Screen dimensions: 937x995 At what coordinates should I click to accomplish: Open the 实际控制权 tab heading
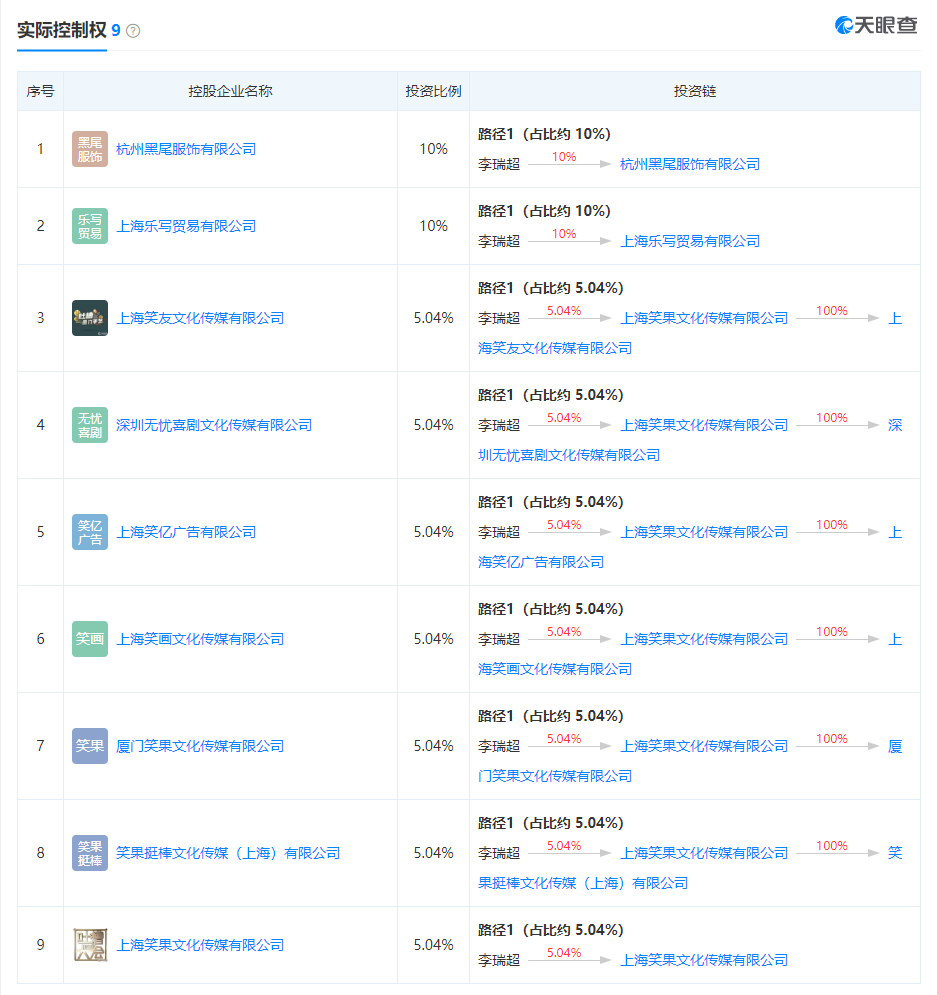tap(62, 30)
